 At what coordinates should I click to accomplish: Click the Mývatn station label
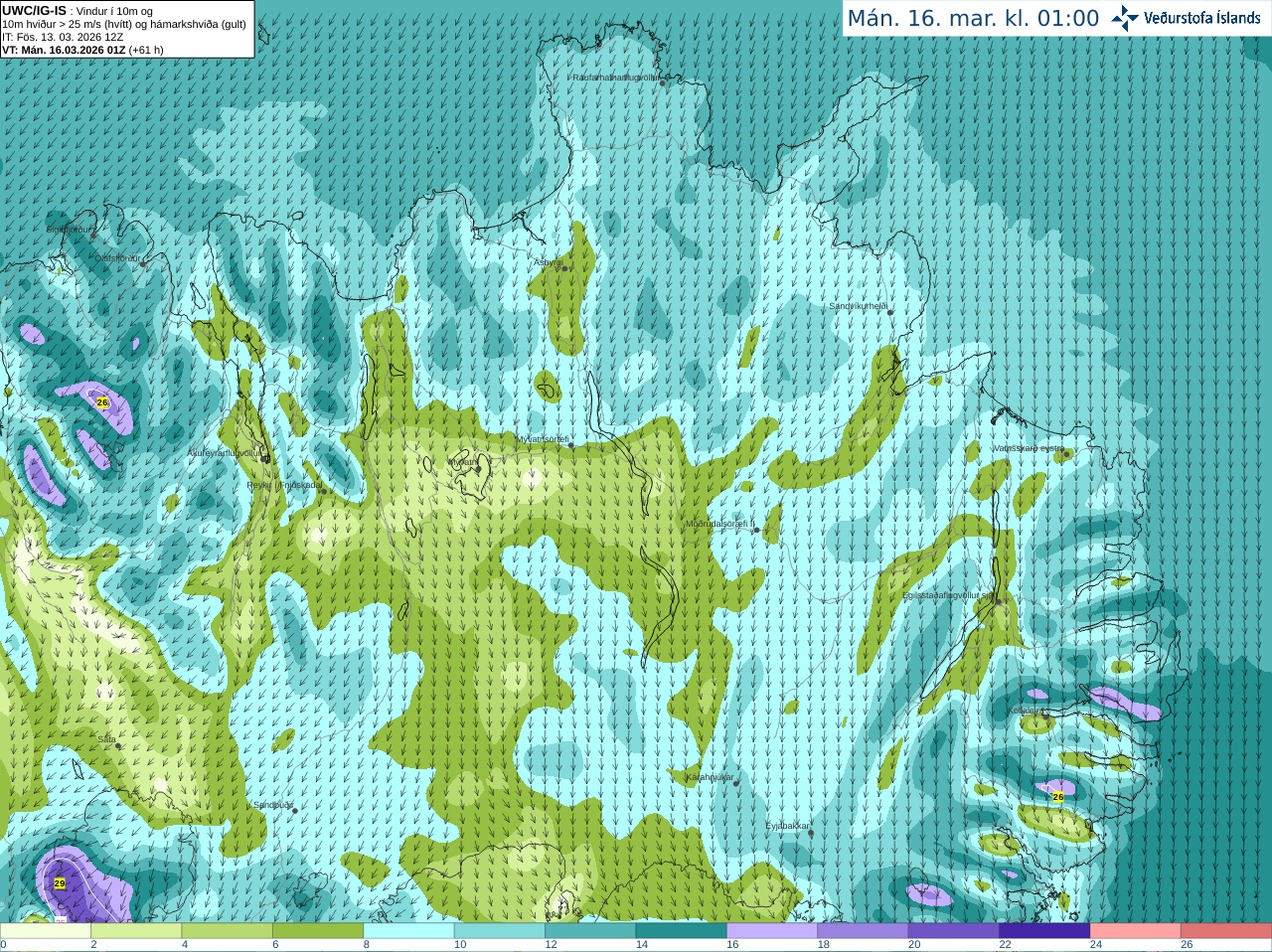462,462
